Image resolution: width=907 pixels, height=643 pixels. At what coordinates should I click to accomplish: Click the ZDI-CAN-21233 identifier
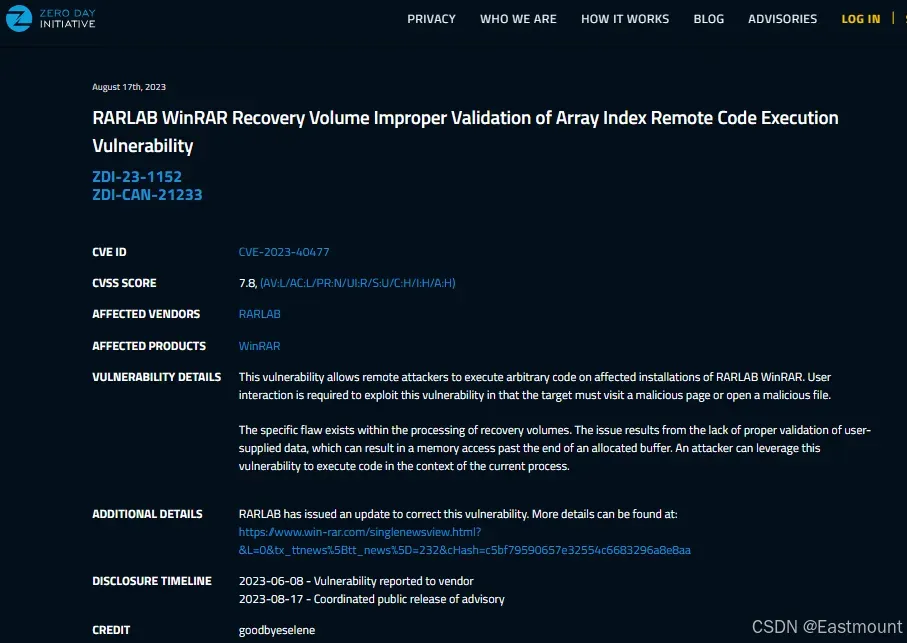click(147, 194)
